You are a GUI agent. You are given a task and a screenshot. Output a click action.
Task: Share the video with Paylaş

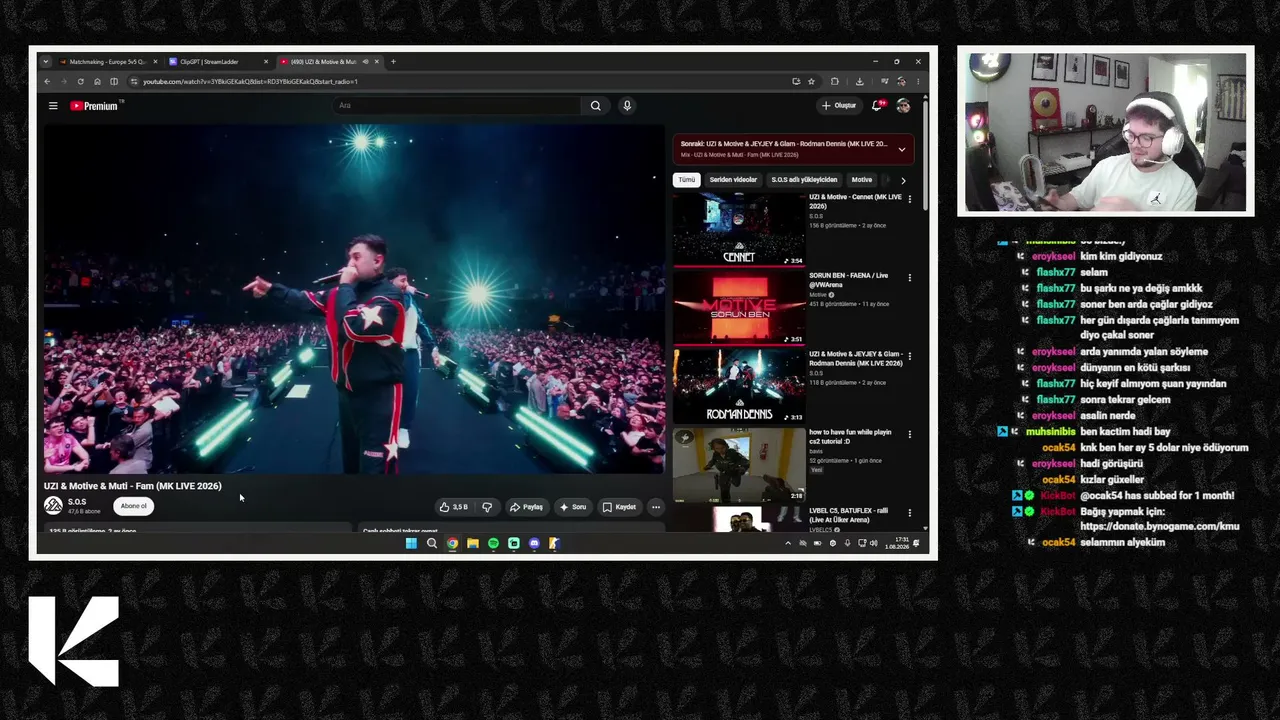tap(526, 507)
